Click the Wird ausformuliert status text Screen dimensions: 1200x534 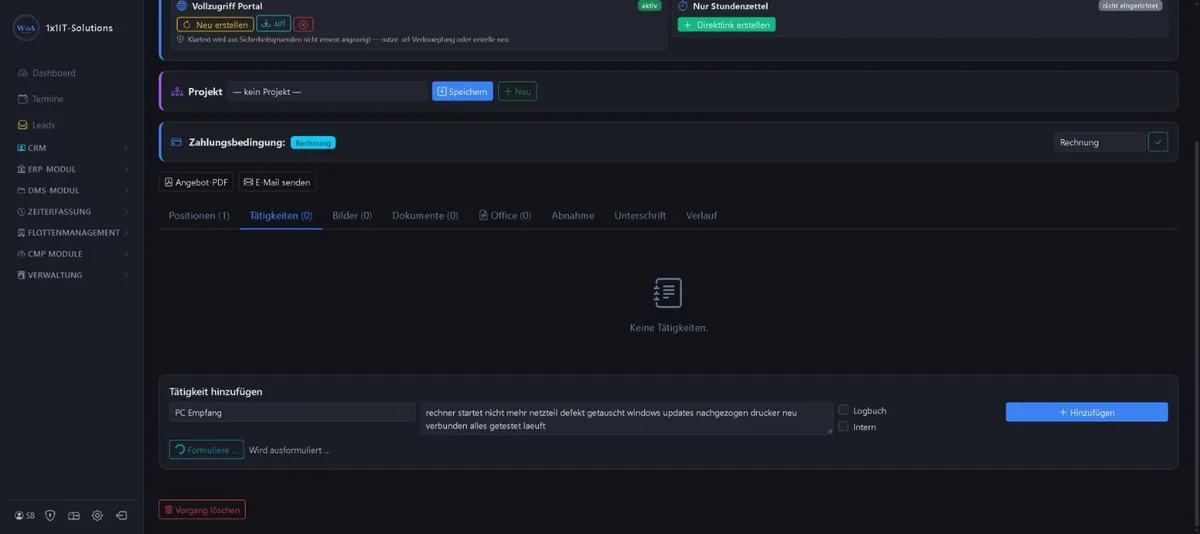[x=289, y=450]
